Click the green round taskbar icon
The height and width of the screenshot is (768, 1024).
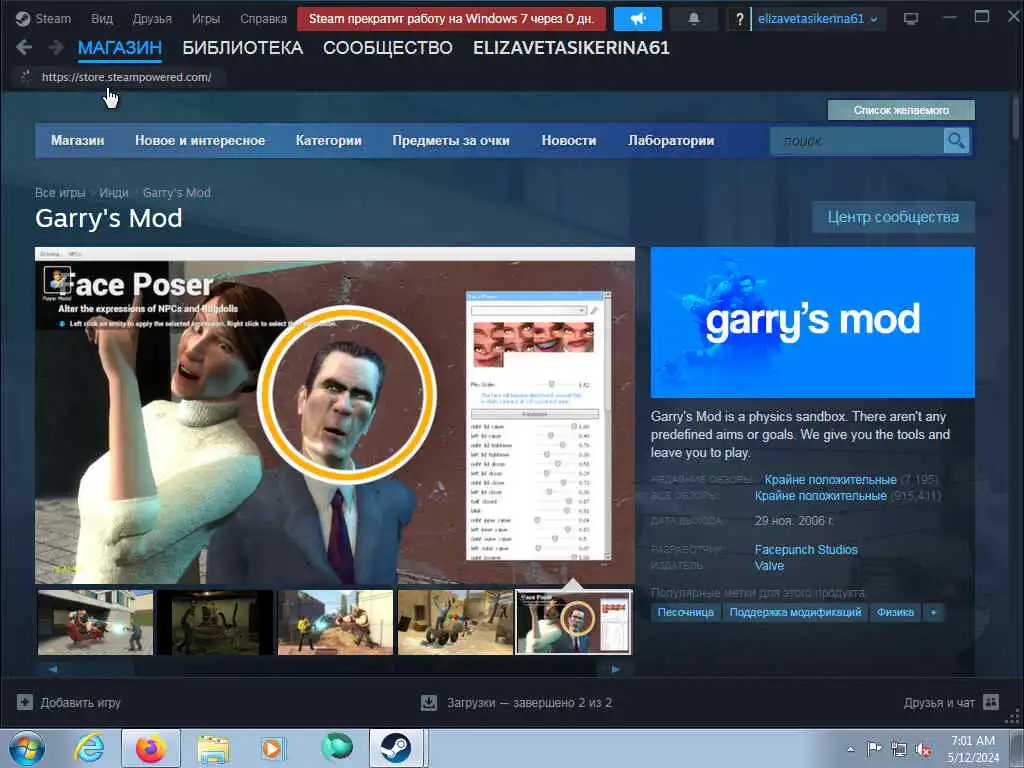[336, 747]
